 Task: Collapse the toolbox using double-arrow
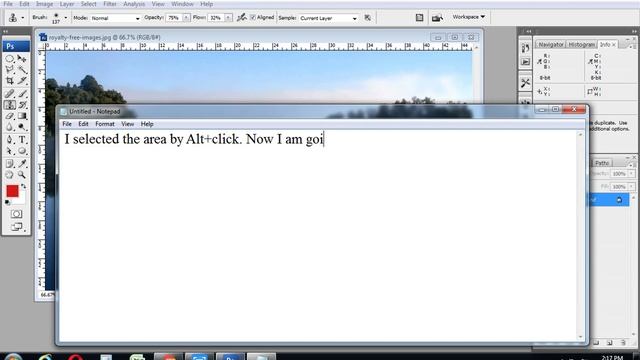coord(6,31)
